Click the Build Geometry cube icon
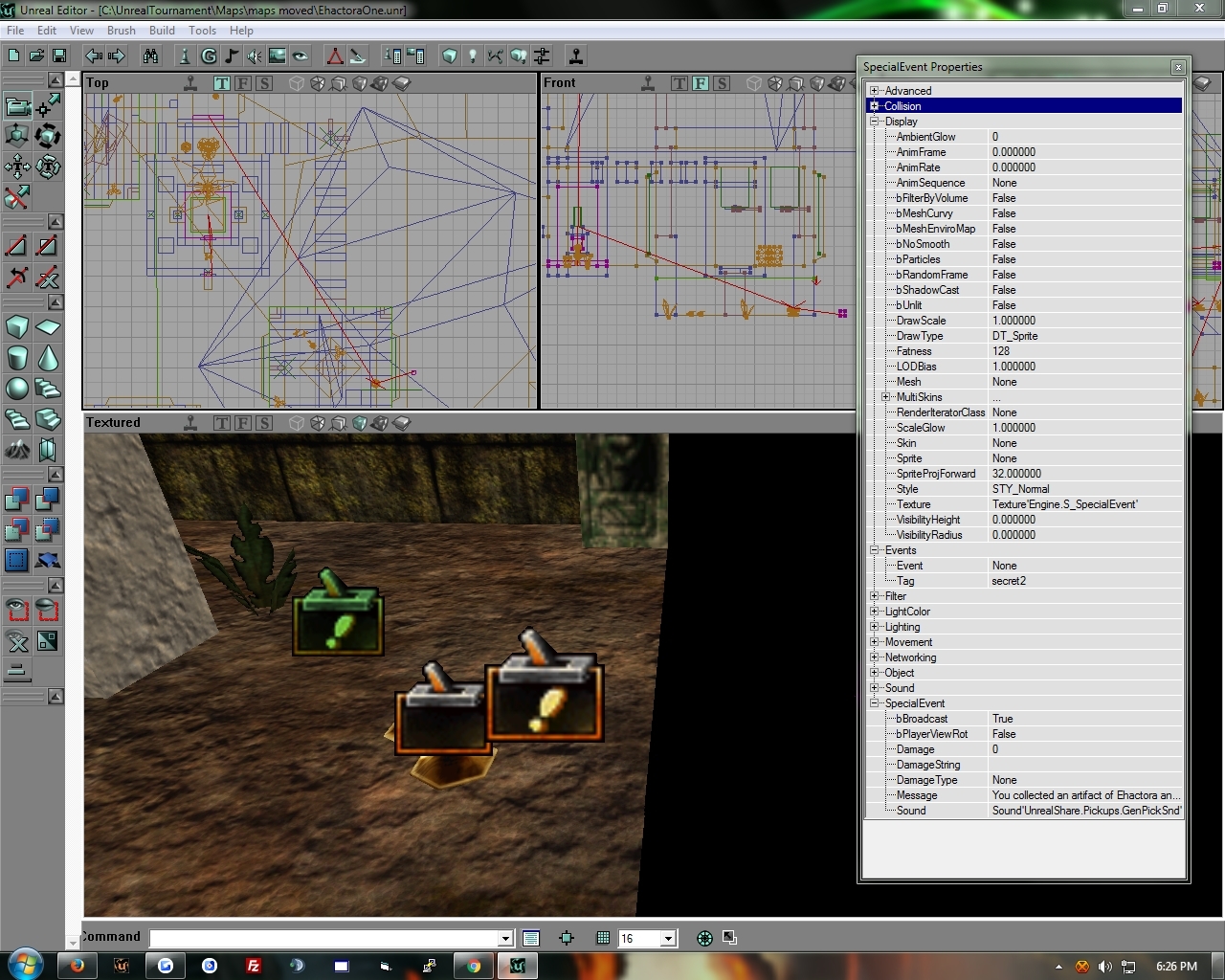The height and width of the screenshot is (980, 1225). click(x=450, y=56)
